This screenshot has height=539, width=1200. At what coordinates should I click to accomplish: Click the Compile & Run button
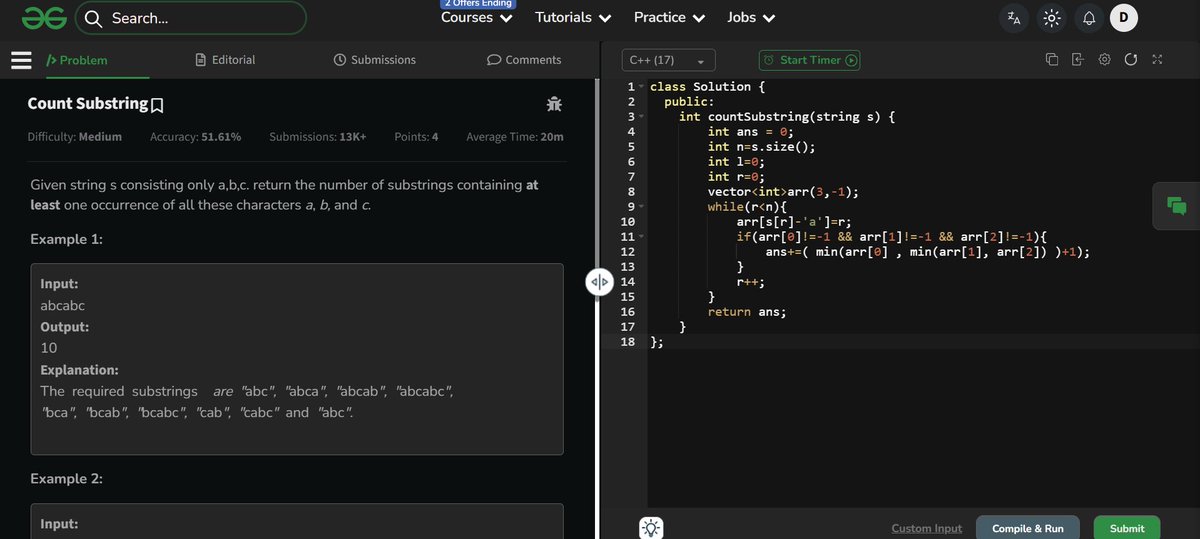point(1027,528)
